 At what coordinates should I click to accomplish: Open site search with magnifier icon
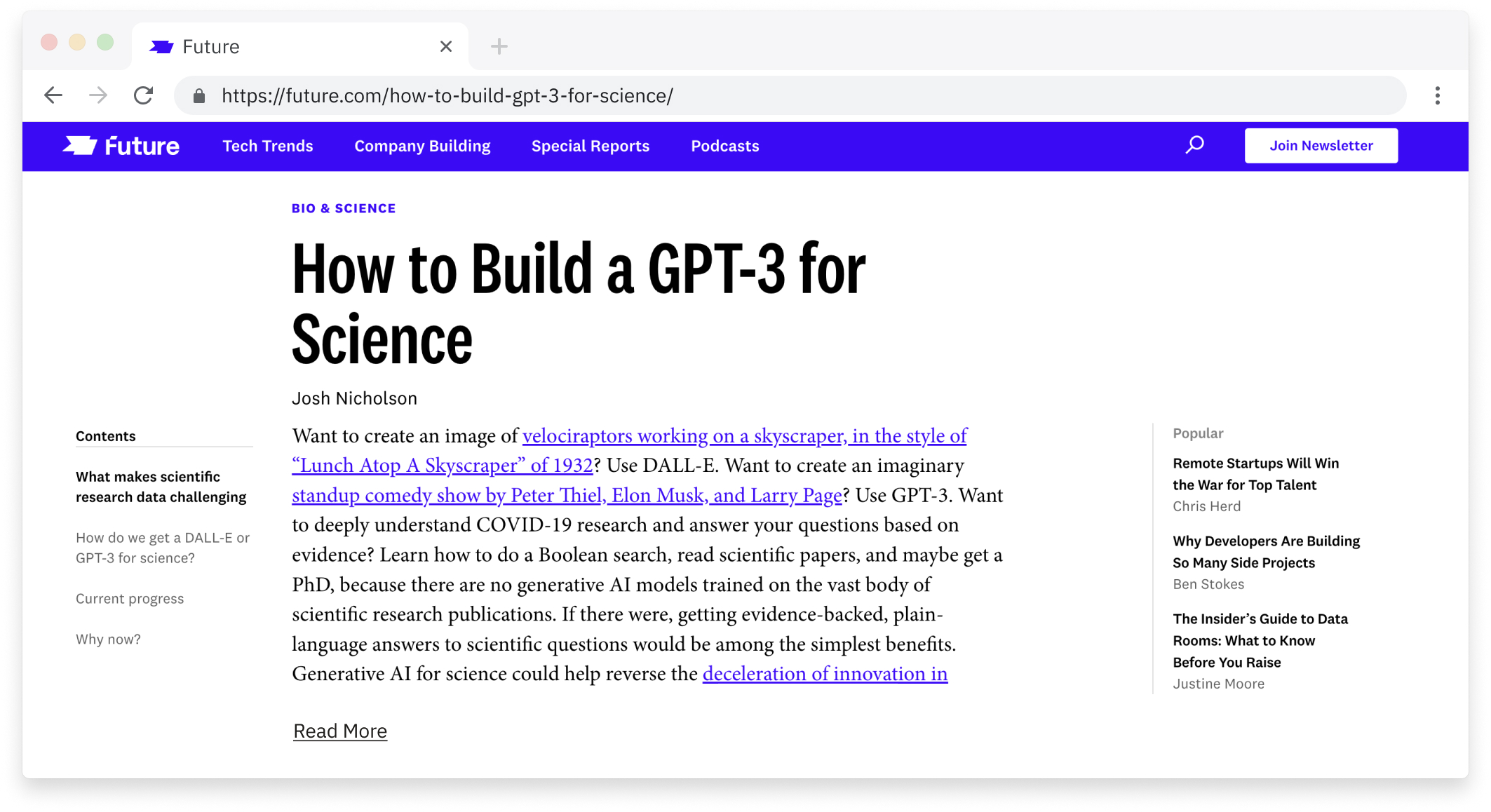1194,145
